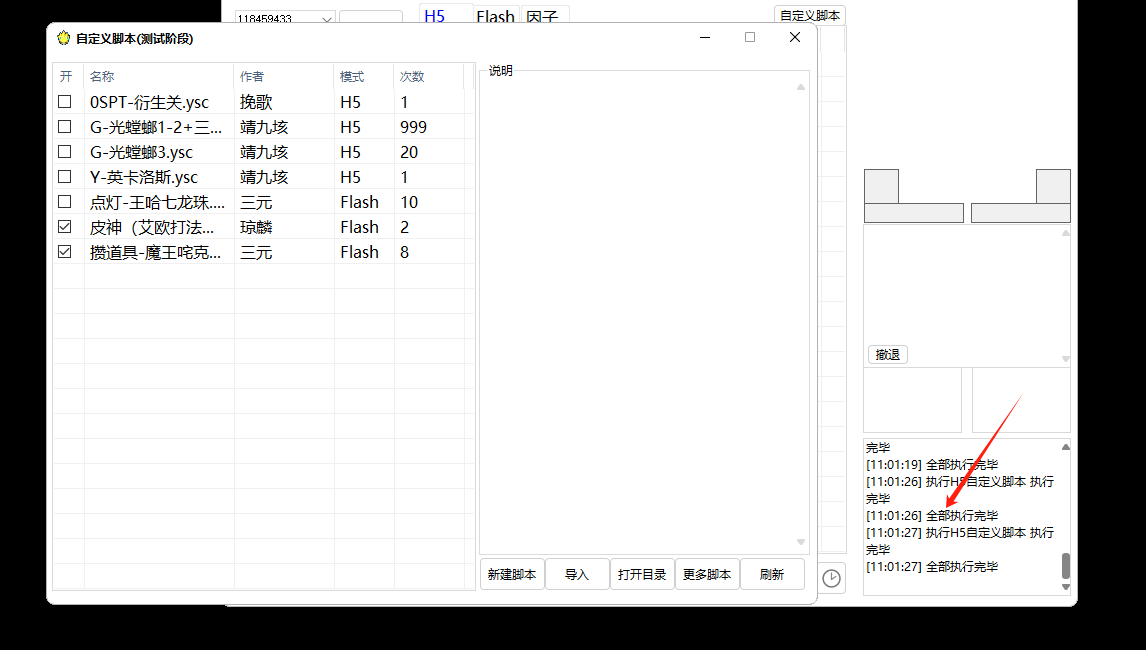Click the 新建脚本 button
This screenshot has height=650, width=1146.
tap(512, 575)
